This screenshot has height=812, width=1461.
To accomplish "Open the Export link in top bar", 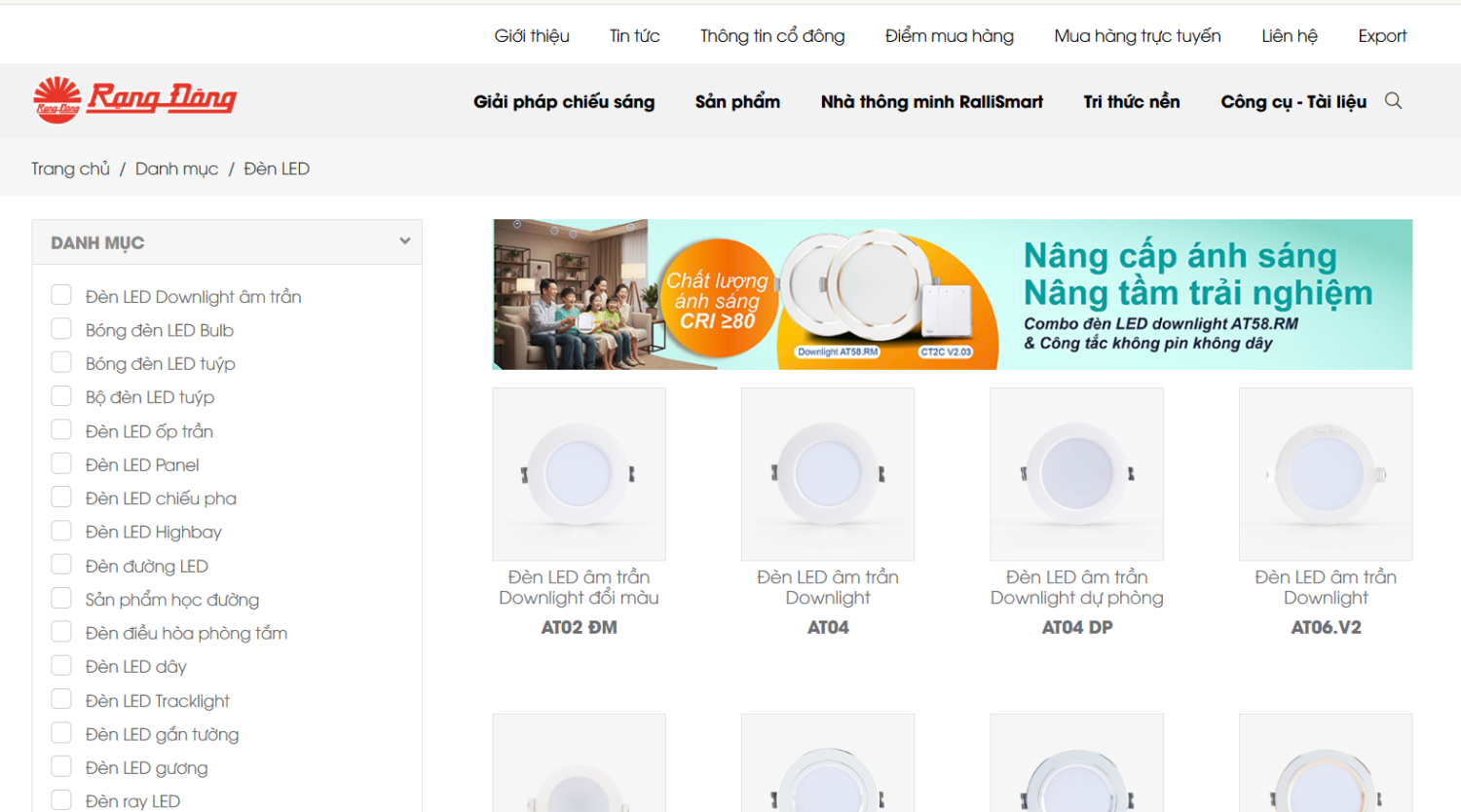I will pos(1381,36).
